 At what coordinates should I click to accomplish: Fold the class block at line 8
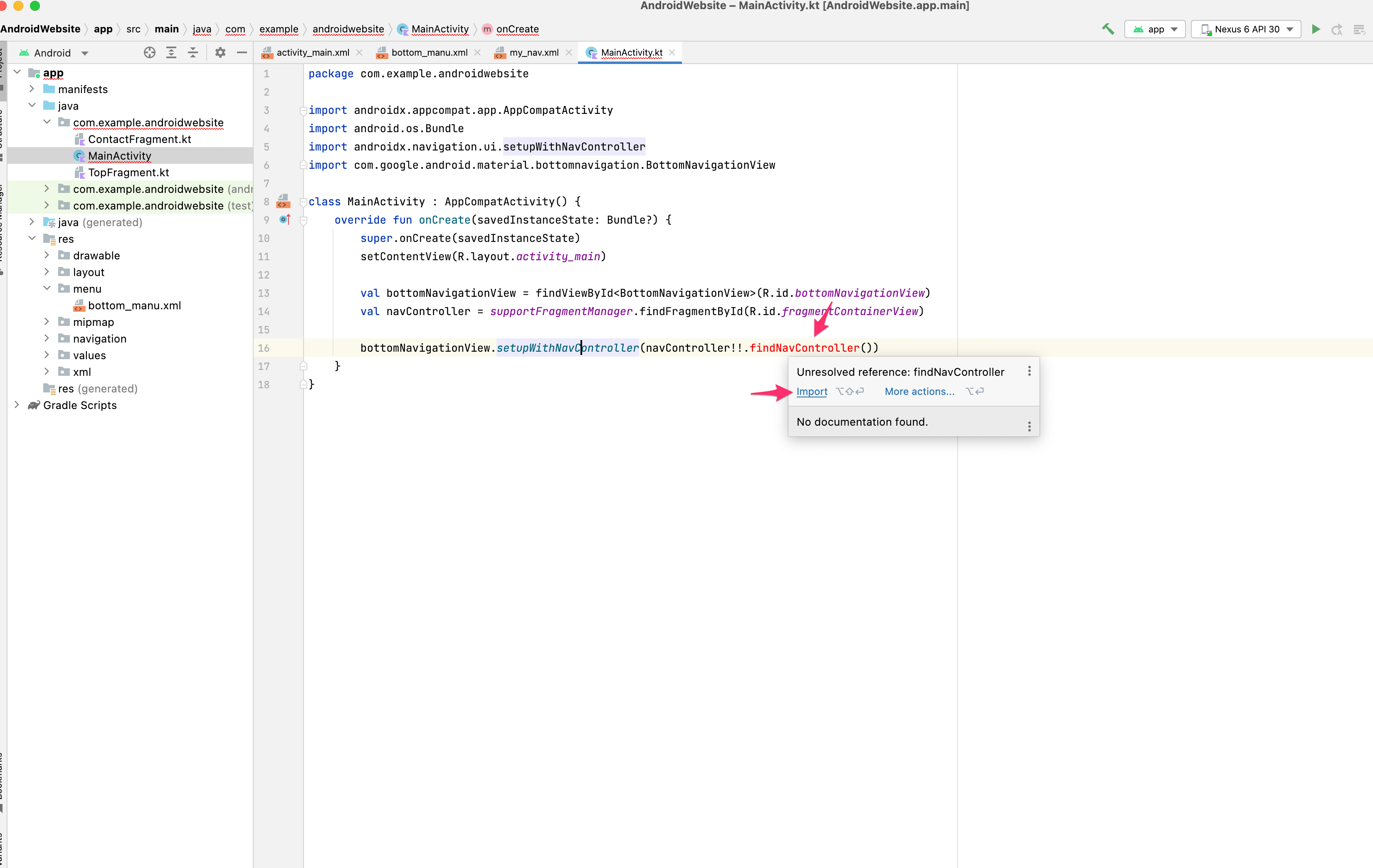click(x=304, y=202)
